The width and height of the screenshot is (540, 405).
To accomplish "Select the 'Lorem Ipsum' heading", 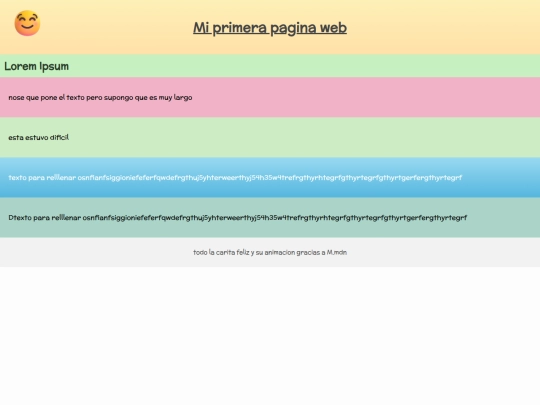I will pyautogui.click(x=37, y=66).
